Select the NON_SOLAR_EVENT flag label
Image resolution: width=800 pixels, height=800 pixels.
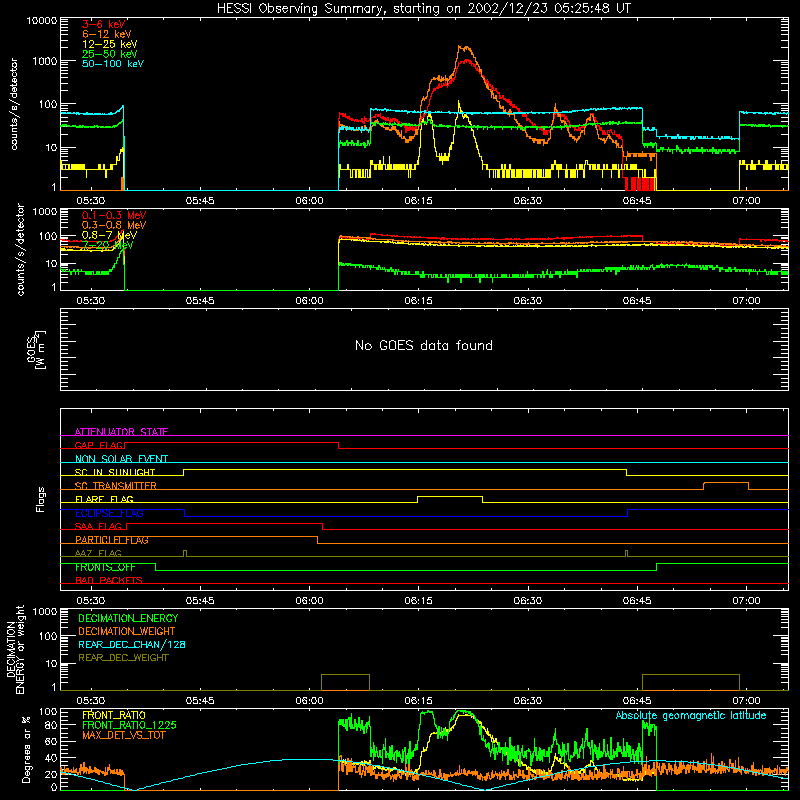tap(121, 459)
